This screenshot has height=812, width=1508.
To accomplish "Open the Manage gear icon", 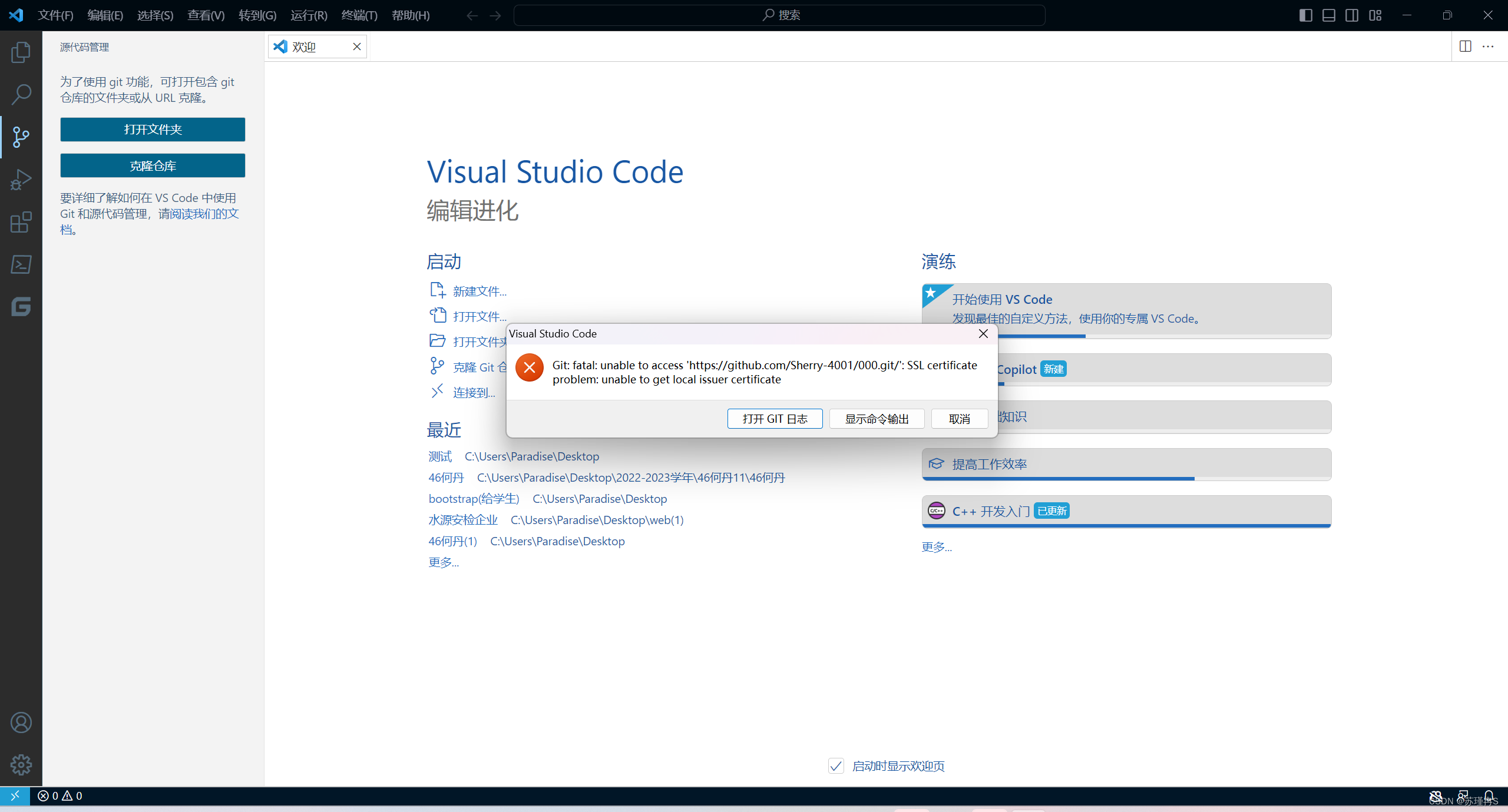I will (x=21, y=765).
